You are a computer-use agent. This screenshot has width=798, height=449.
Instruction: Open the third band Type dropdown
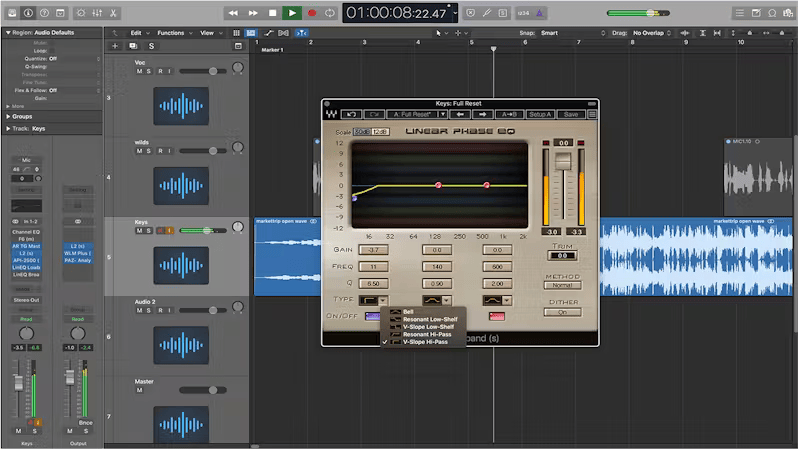tap(506, 301)
